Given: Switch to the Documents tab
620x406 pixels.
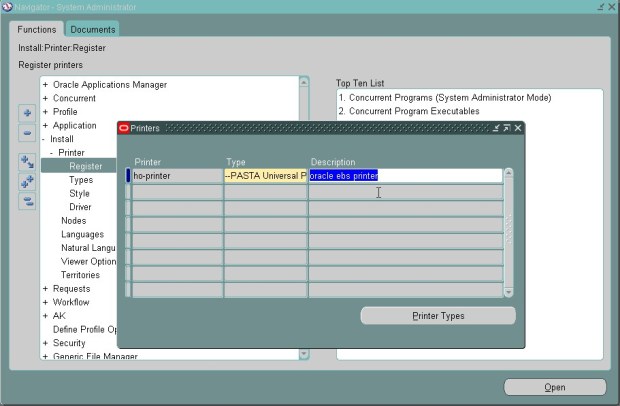Looking at the screenshot, I should [92, 29].
